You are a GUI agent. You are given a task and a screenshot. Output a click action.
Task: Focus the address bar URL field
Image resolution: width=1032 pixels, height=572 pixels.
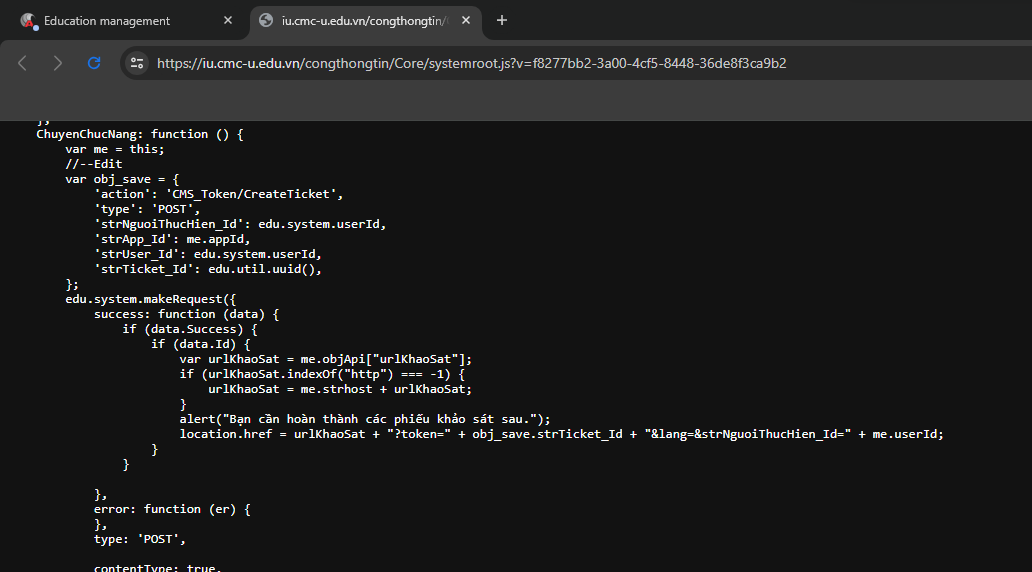pyautogui.click(x=471, y=63)
